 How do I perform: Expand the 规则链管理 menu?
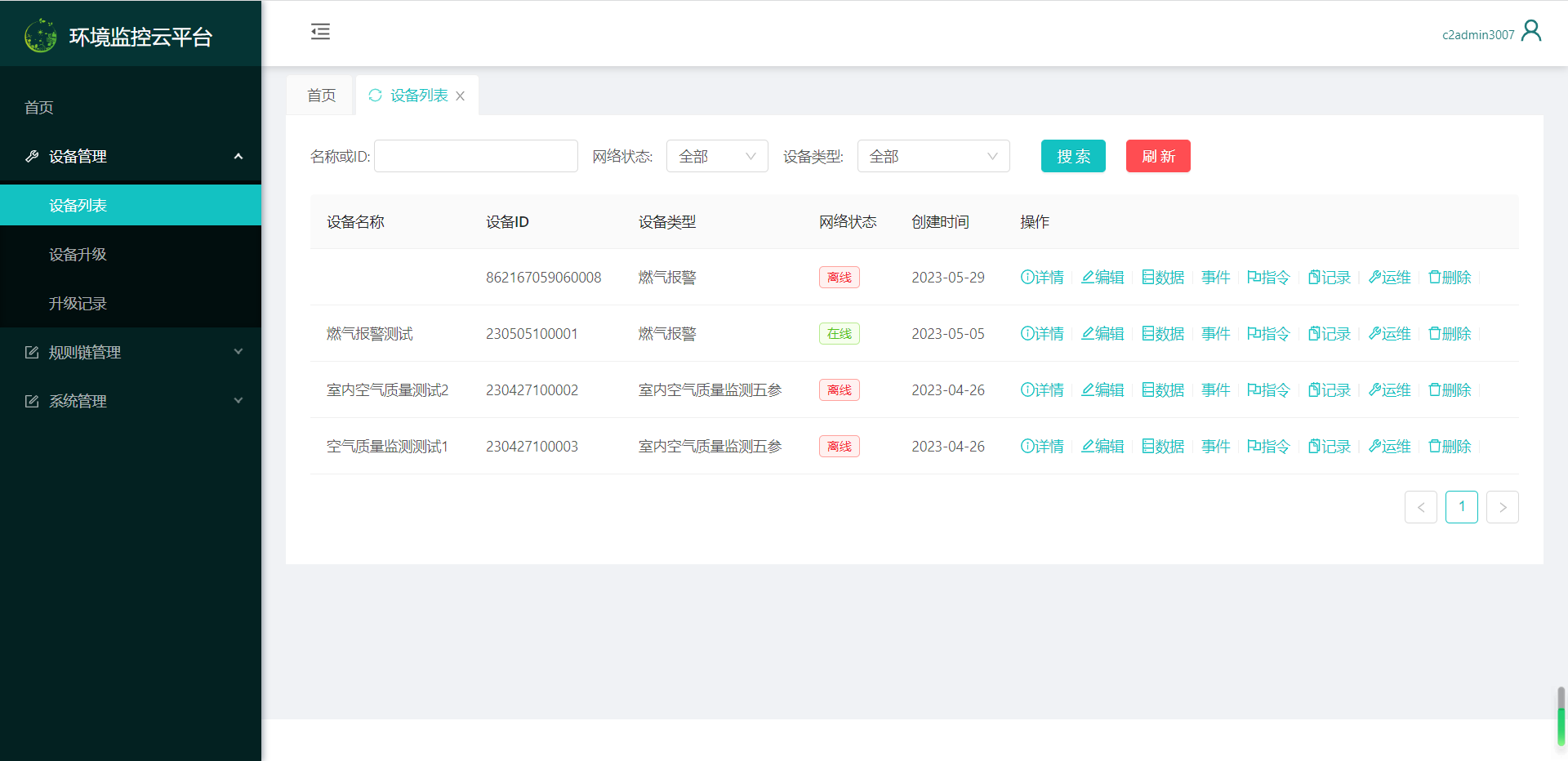[131, 352]
